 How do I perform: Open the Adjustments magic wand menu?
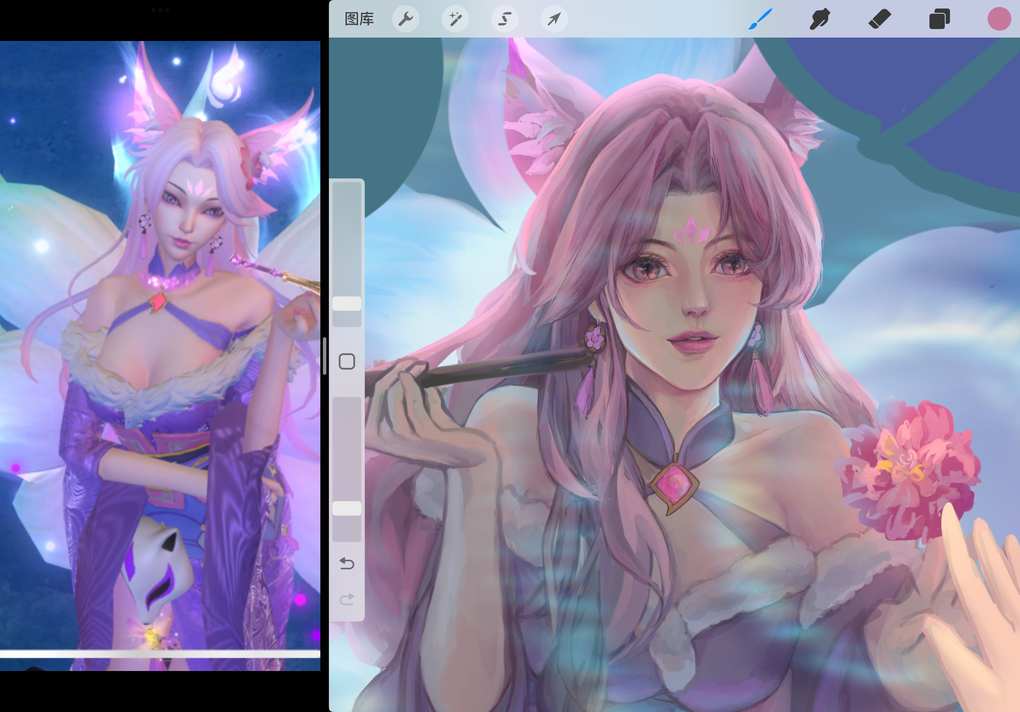(x=455, y=19)
